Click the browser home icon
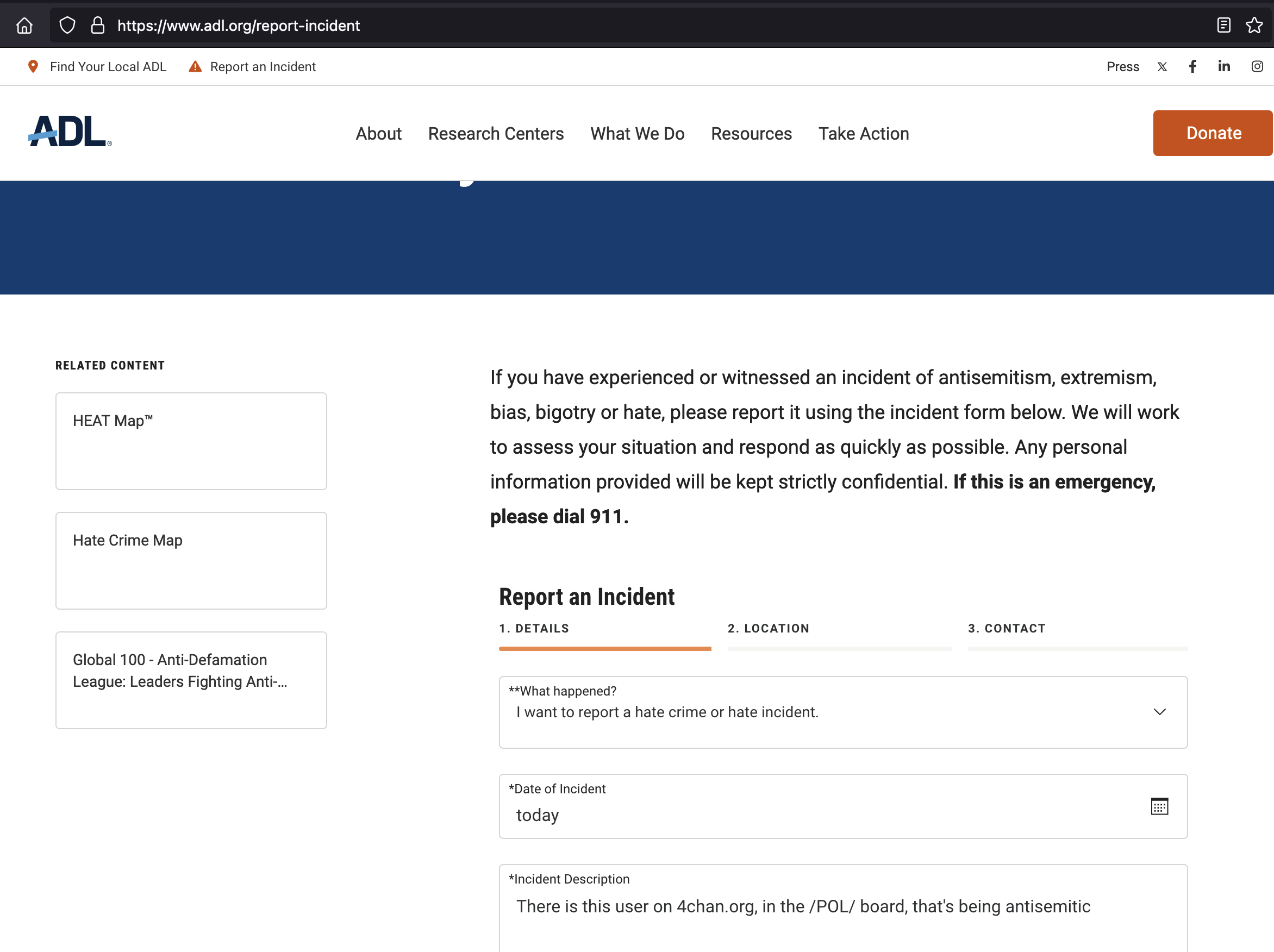Image resolution: width=1274 pixels, height=952 pixels. tap(24, 26)
